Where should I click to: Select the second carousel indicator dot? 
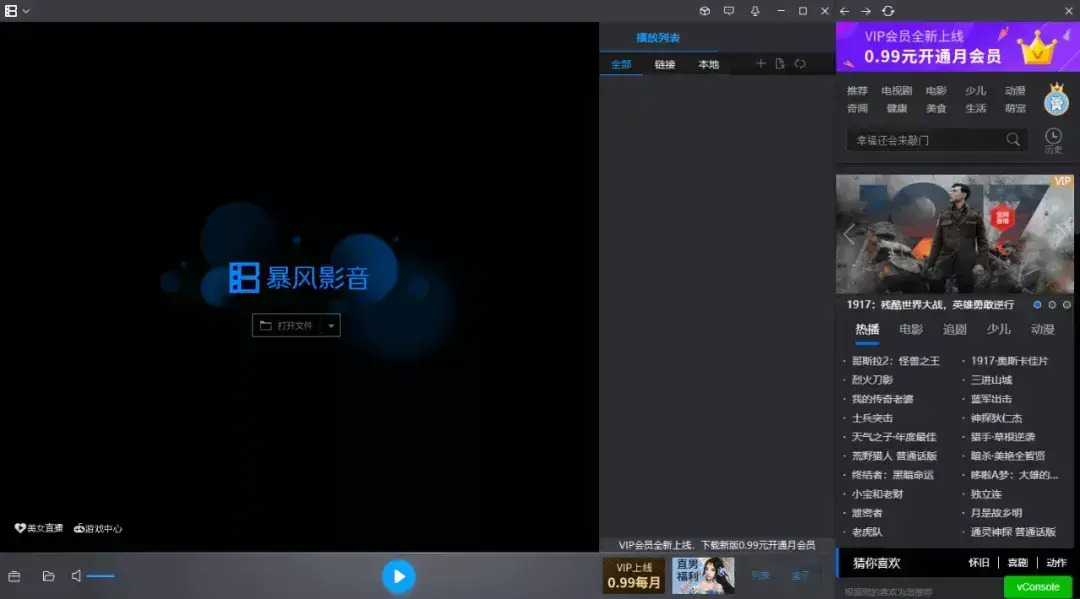[x=1052, y=304]
